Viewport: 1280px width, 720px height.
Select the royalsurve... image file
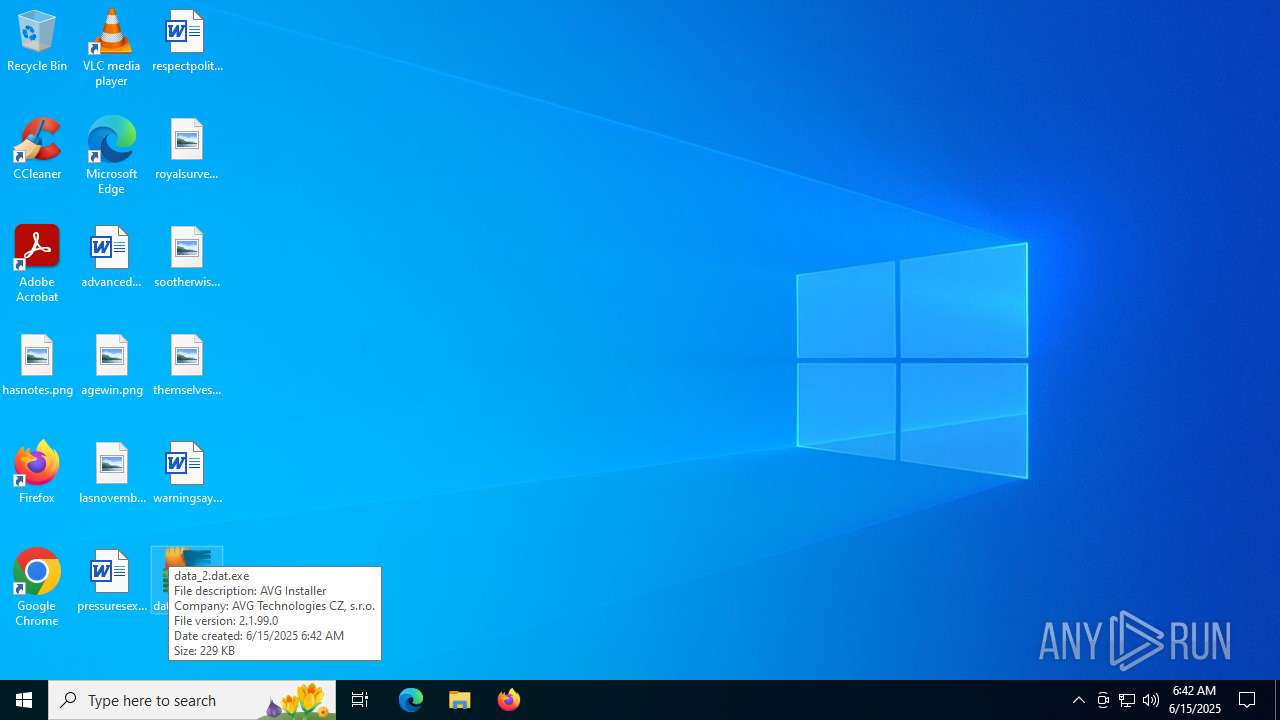click(x=187, y=150)
